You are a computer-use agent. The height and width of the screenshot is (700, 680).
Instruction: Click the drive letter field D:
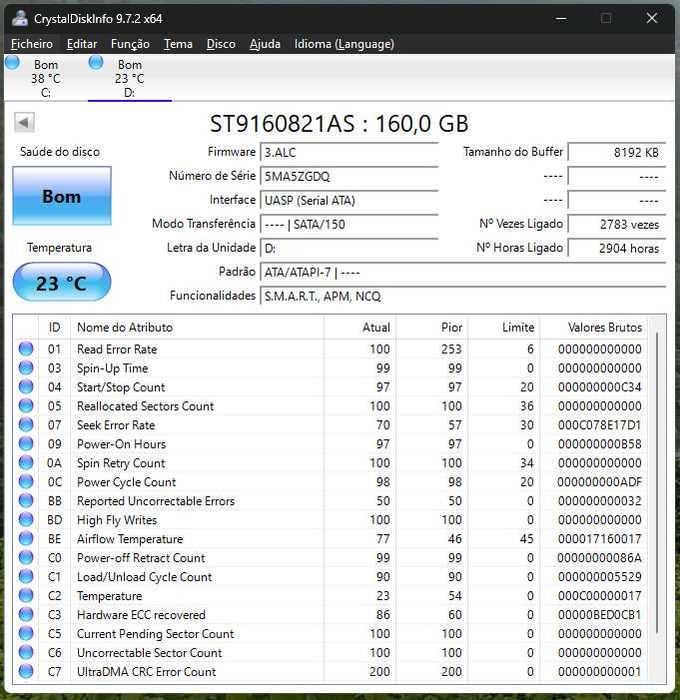tap(349, 248)
